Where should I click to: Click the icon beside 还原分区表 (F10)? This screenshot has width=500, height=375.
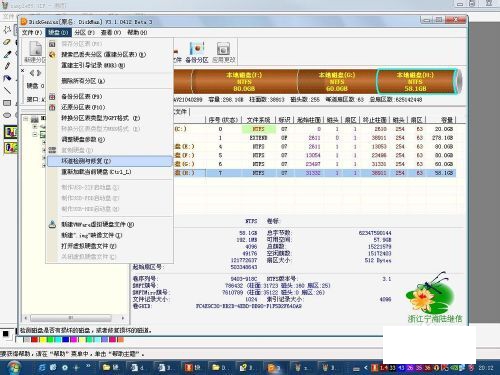pyautogui.click(x=52, y=107)
